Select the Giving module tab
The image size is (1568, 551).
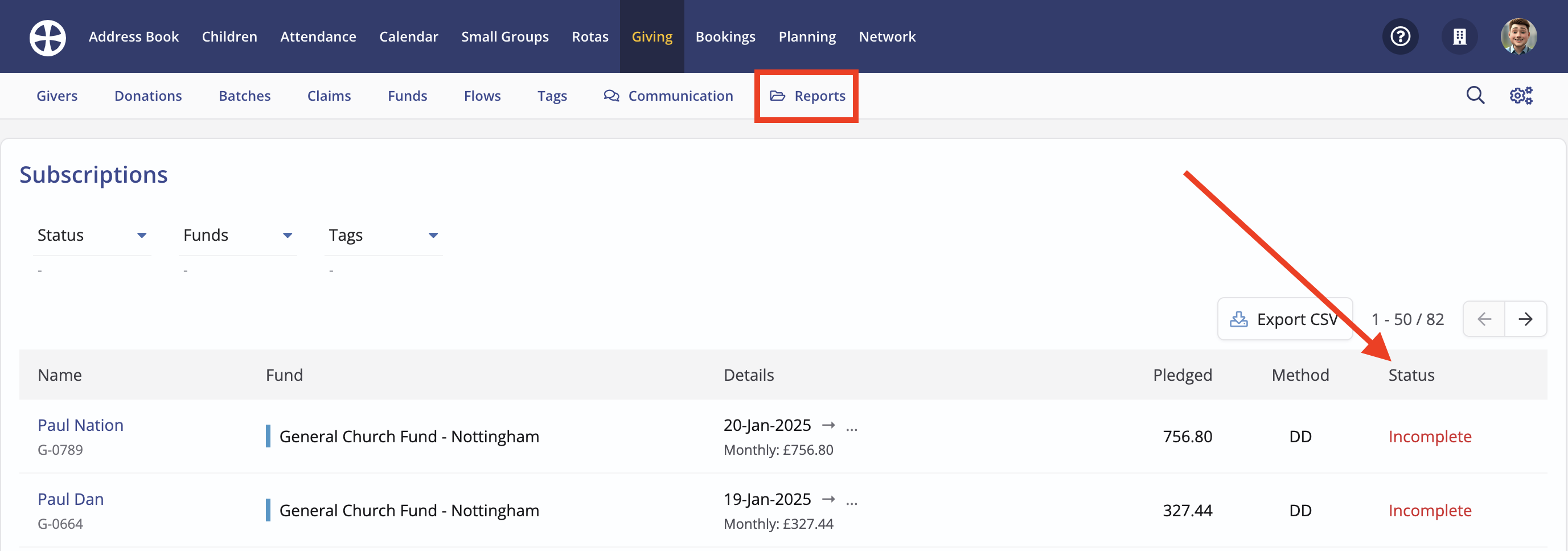coord(652,36)
